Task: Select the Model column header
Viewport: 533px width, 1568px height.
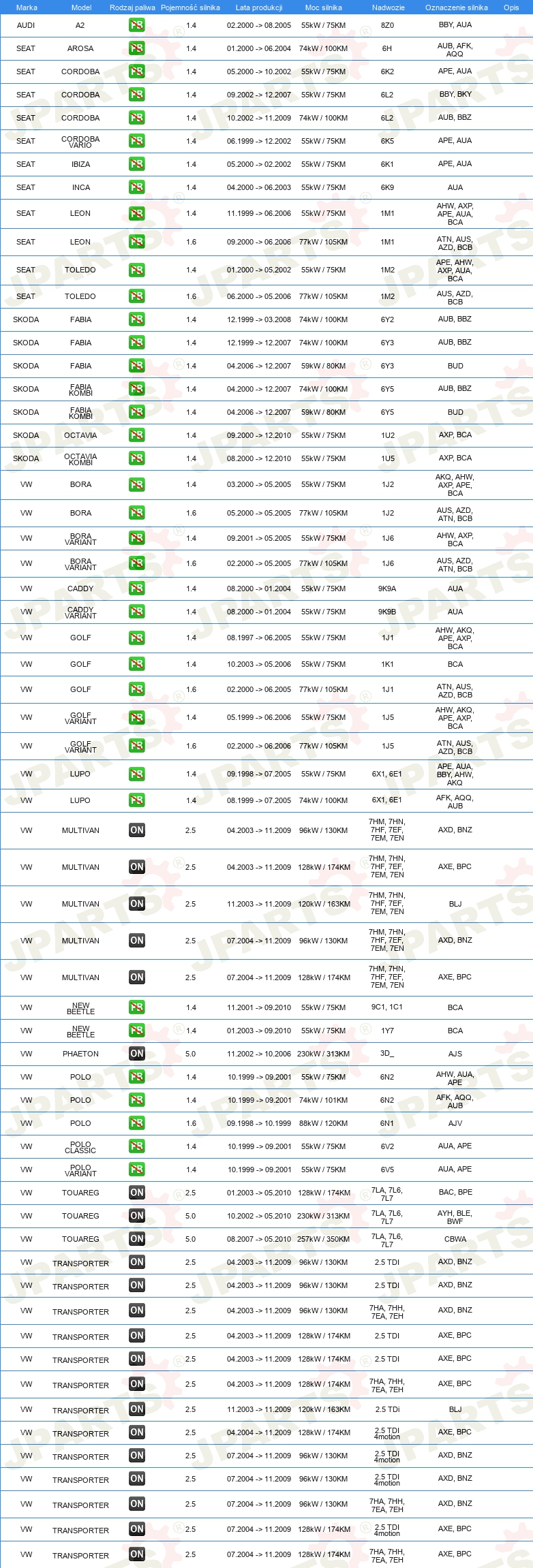Action: coord(81,7)
